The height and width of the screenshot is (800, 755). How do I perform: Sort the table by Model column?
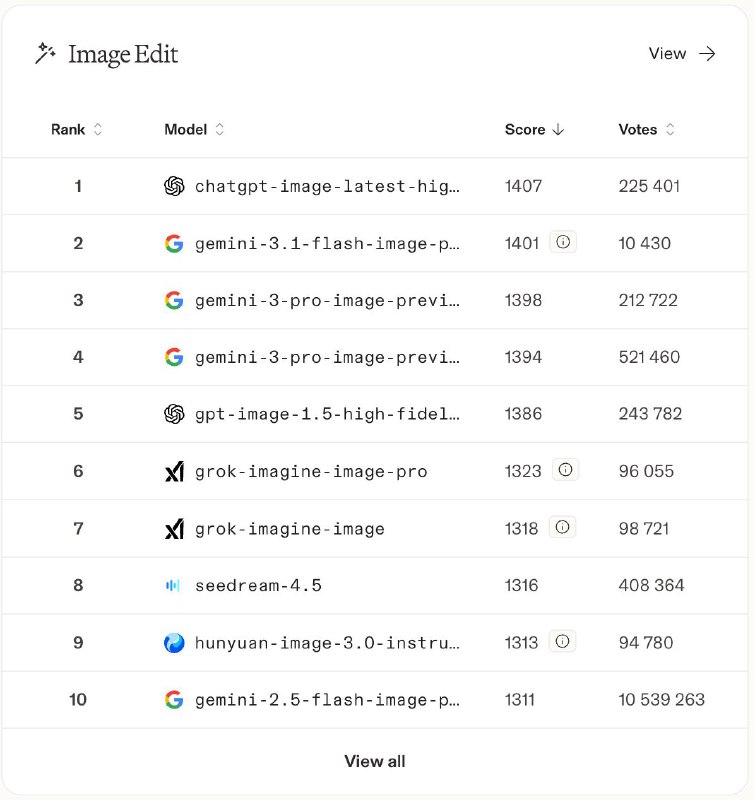pos(194,129)
